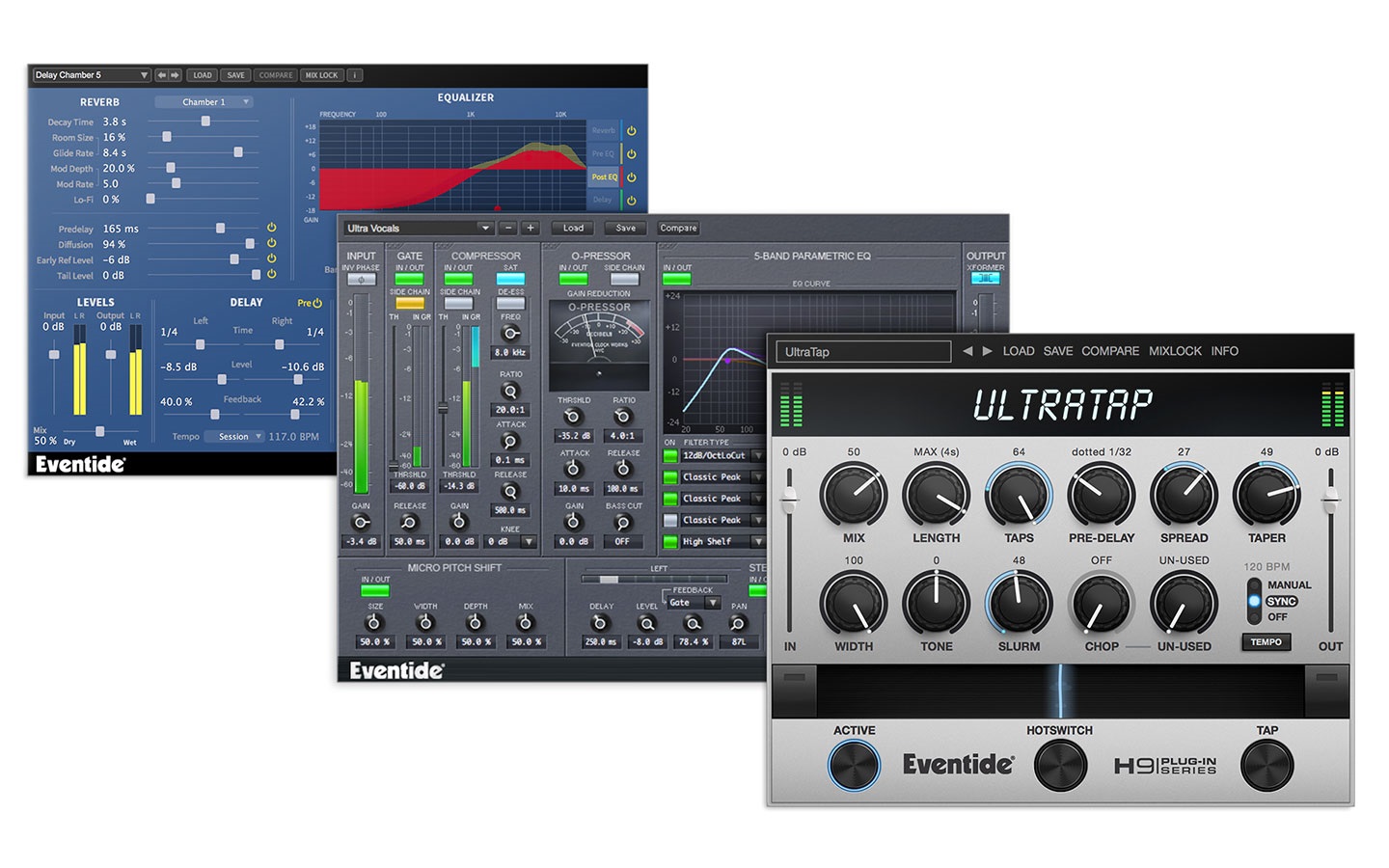The width and height of the screenshot is (1389, 868).
Task: Click the Compare button on Ultra Vocals
Action: [677, 228]
